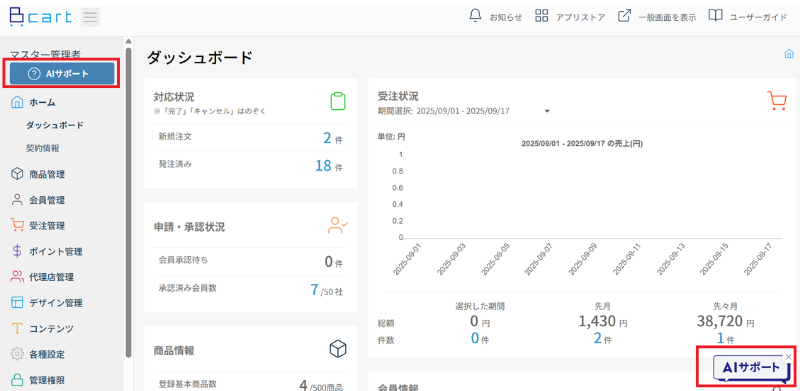The image size is (800, 391).
Task: Open the ユーザーガイド book icon
Action: (715, 16)
